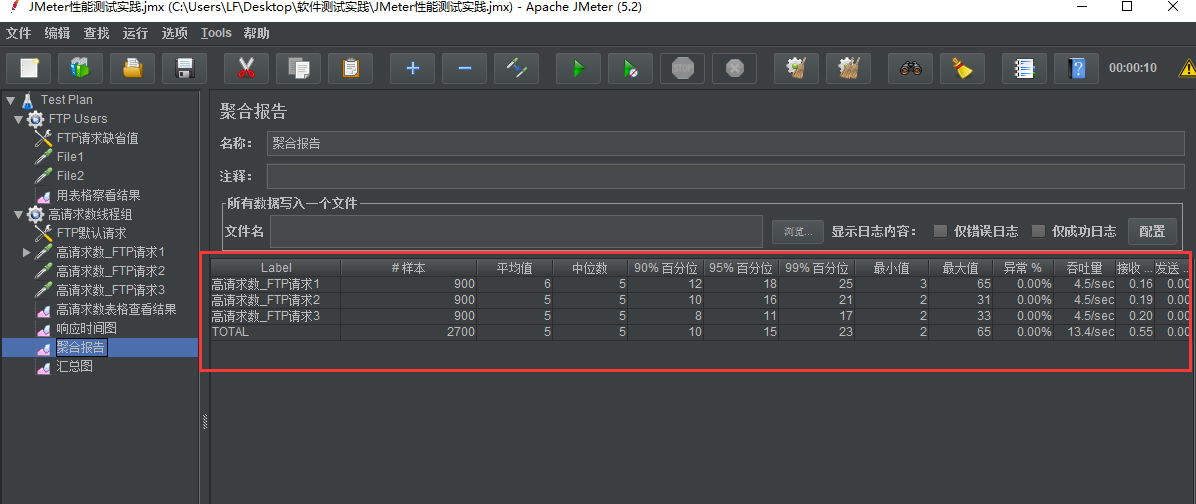Select 聚合报告 in the tree
Image resolution: width=1196 pixels, height=504 pixels.
click(82, 348)
